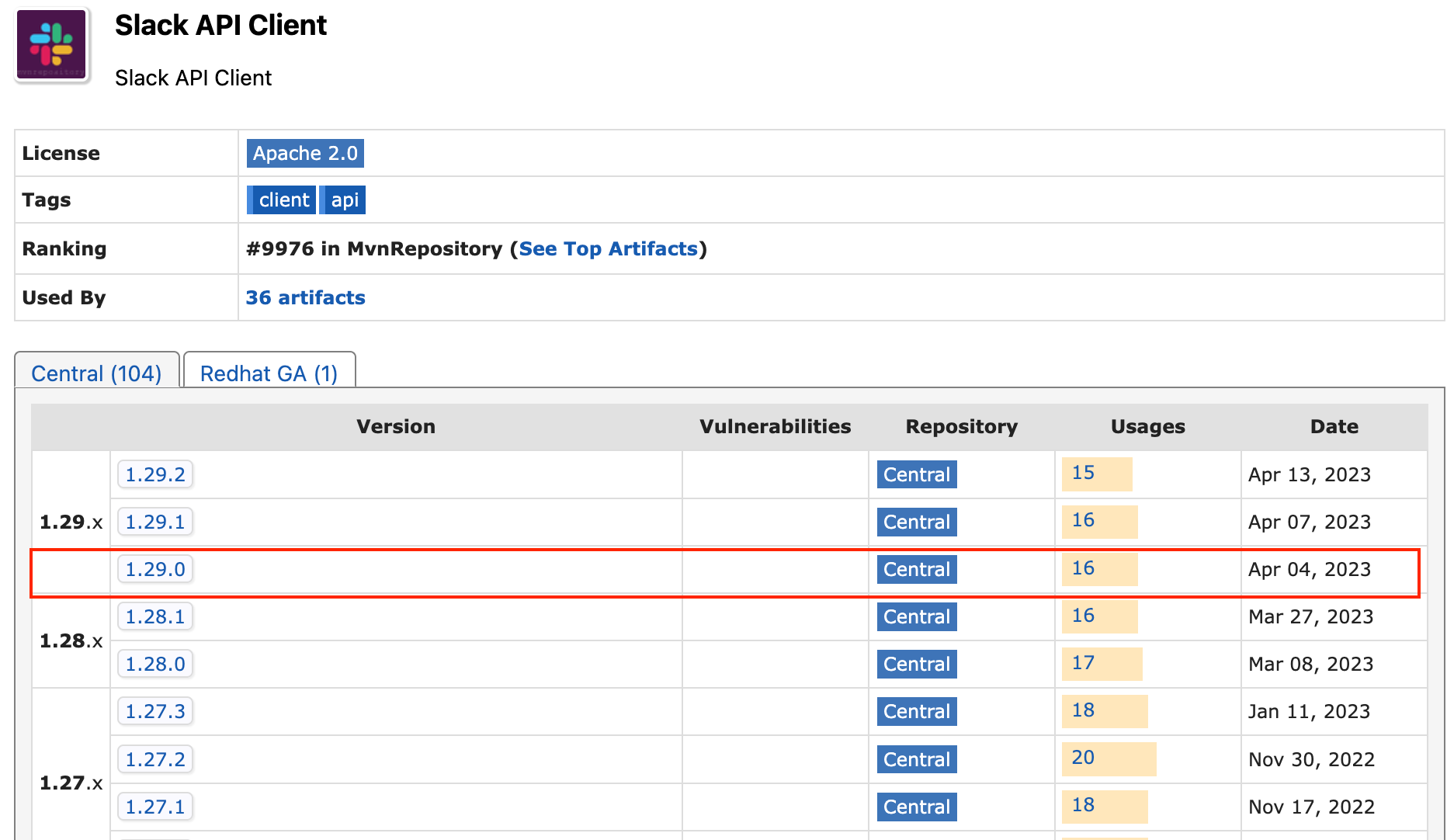The height and width of the screenshot is (840, 1447).
Task: Click the Central repository badge for 1.28.0
Action: (x=917, y=664)
